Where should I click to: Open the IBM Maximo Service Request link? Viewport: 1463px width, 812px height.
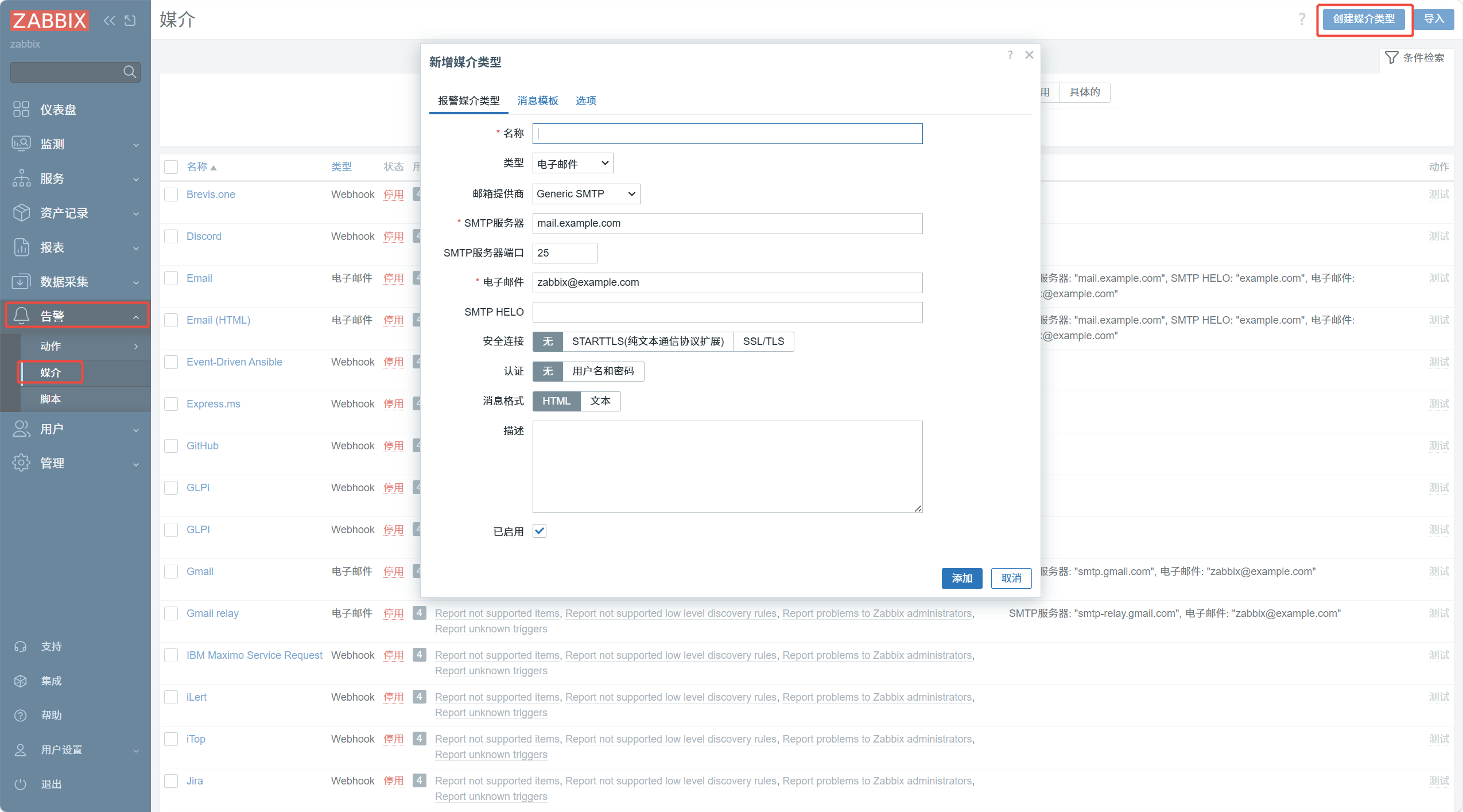(x=254, y=655)
